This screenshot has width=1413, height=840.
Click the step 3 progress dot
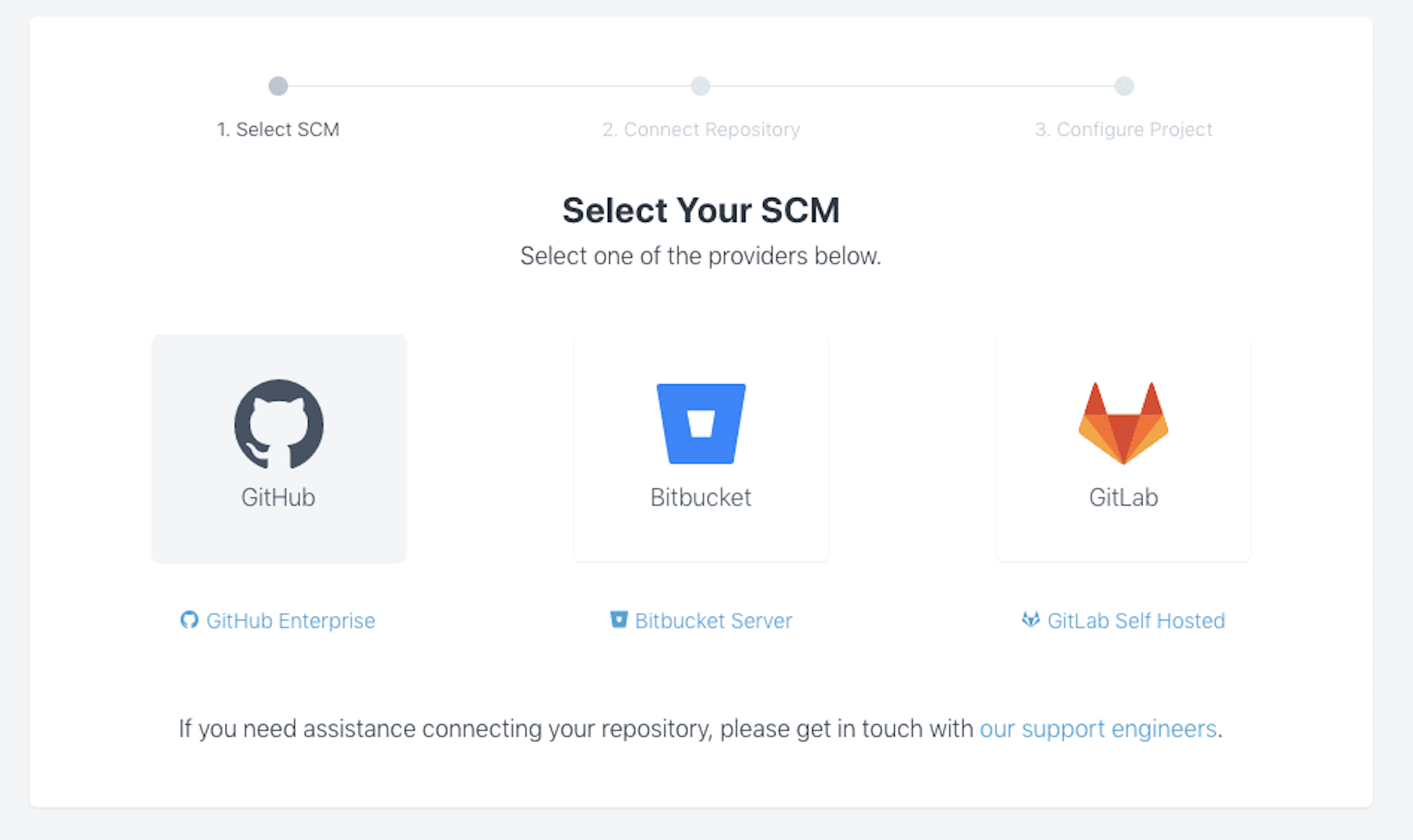(x=1124, y=86)
